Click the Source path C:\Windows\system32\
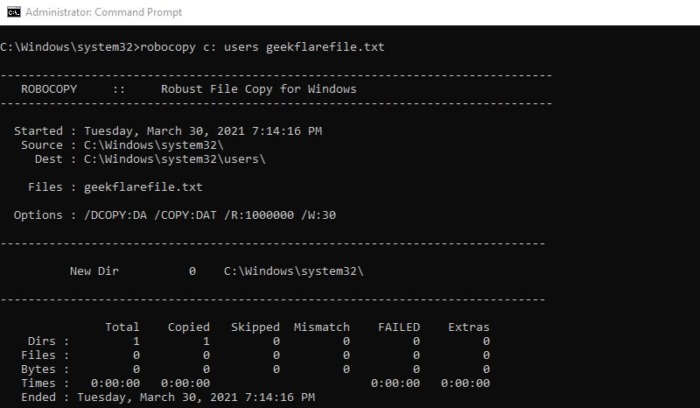This screenshot has height=408, width=700. click(160, 145)
